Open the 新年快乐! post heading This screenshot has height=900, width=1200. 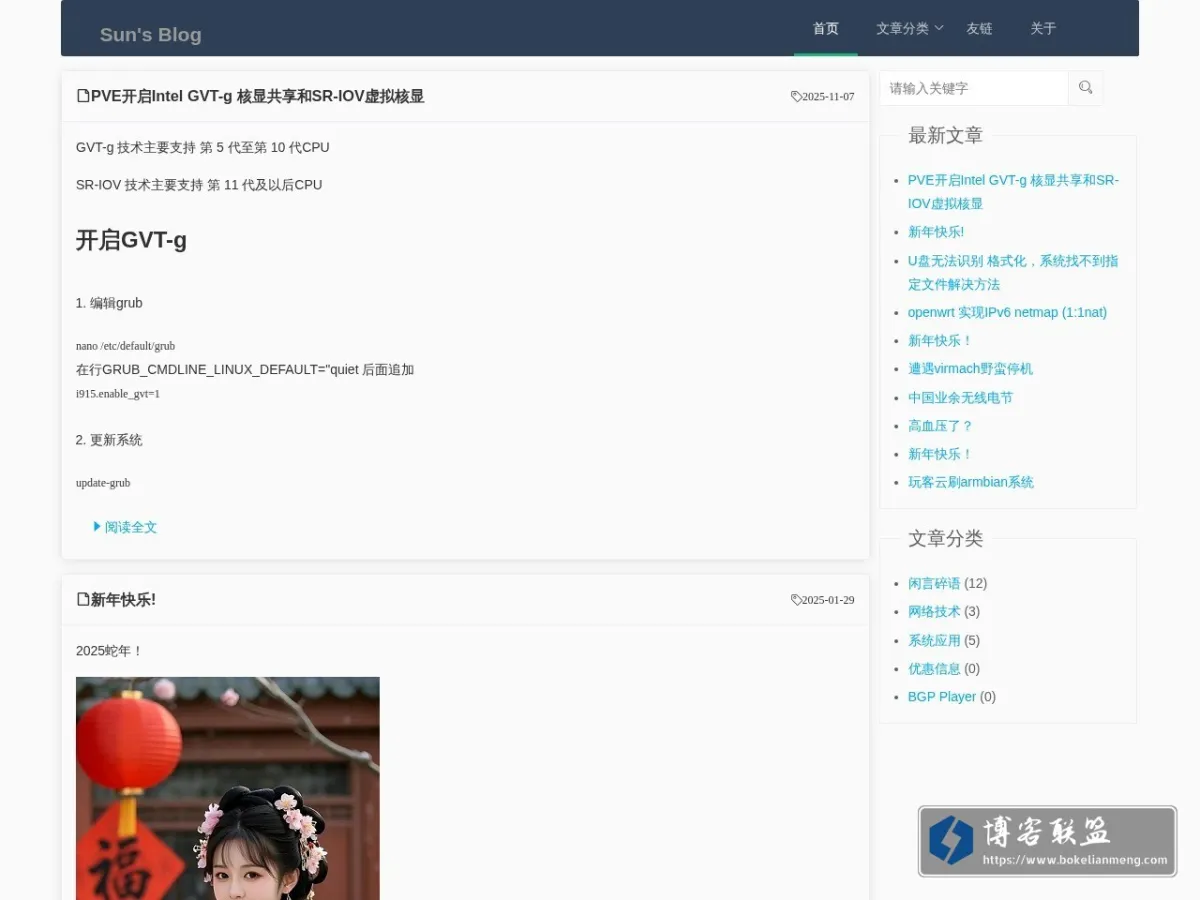(x=123, y=600)
